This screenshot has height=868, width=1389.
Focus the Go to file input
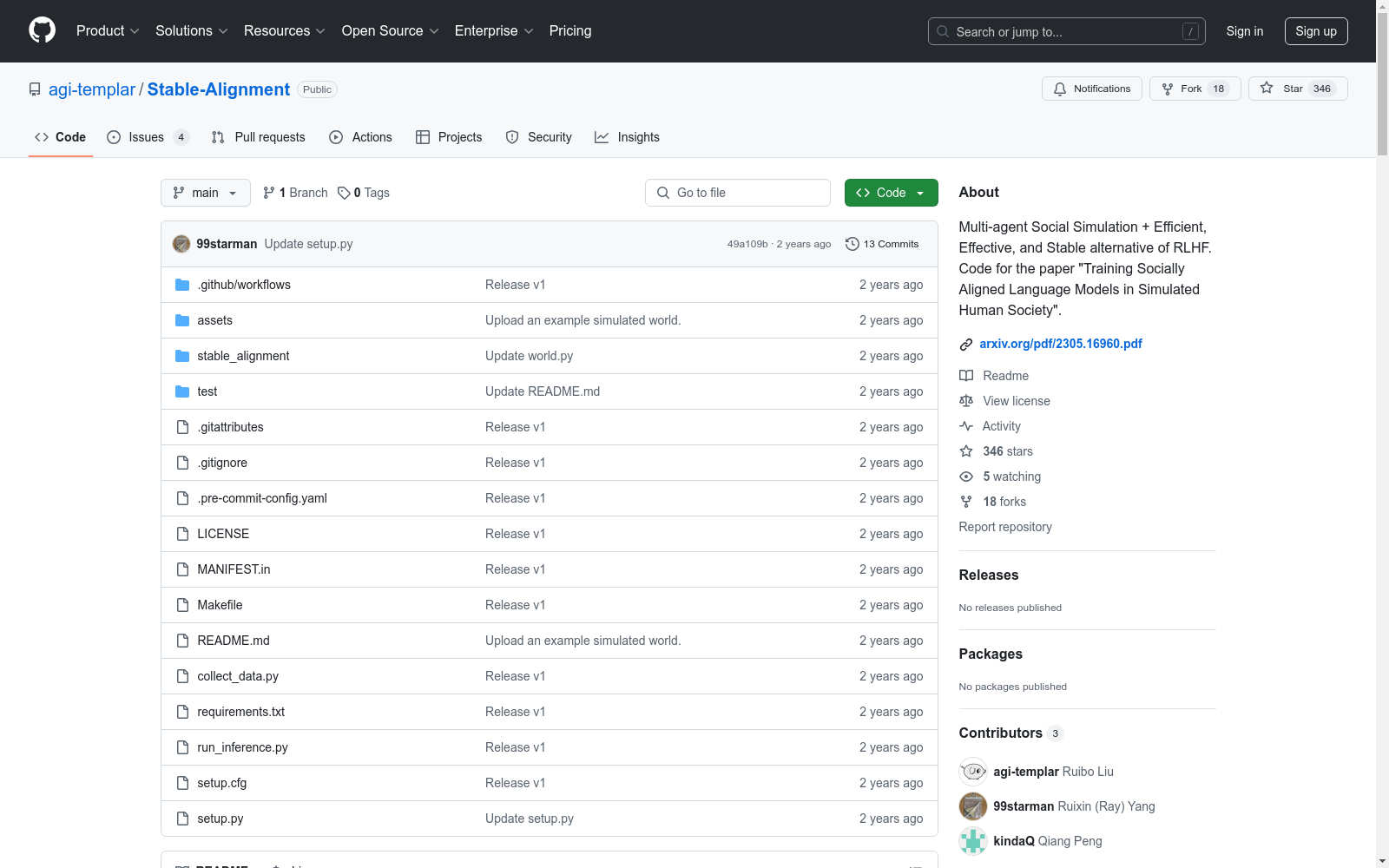coord(738,193)
